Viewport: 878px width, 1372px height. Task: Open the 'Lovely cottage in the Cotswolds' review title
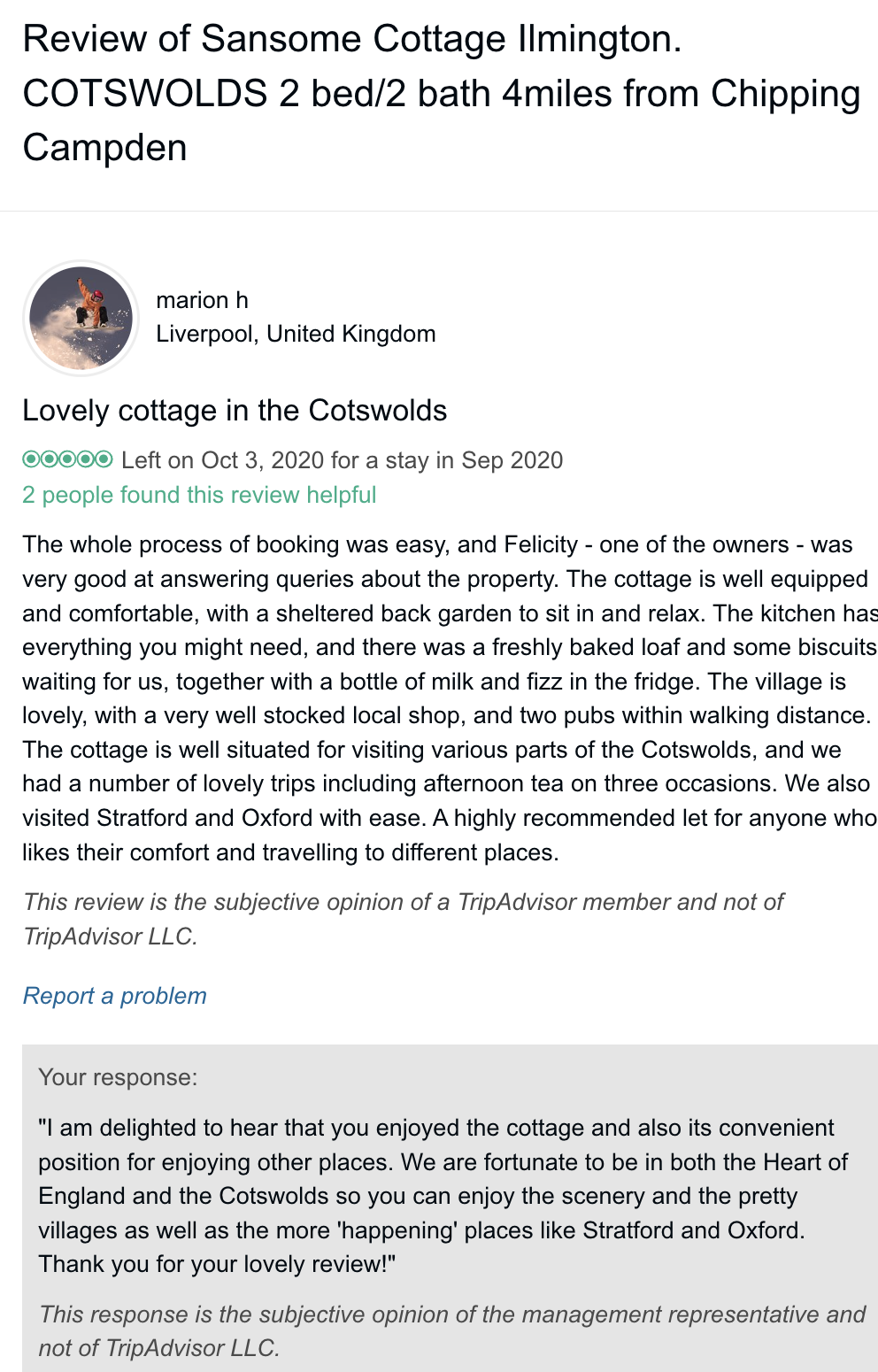[235, 411]
